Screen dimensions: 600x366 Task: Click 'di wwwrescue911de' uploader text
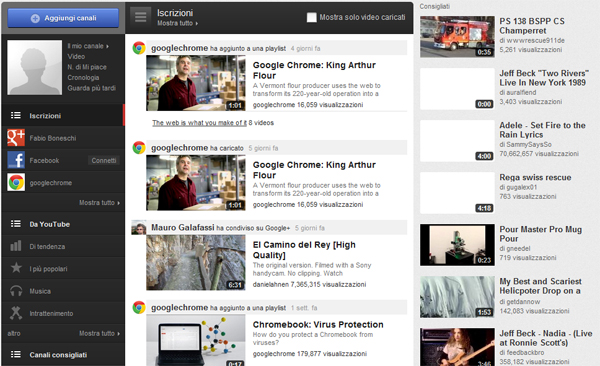pos(532,41)
